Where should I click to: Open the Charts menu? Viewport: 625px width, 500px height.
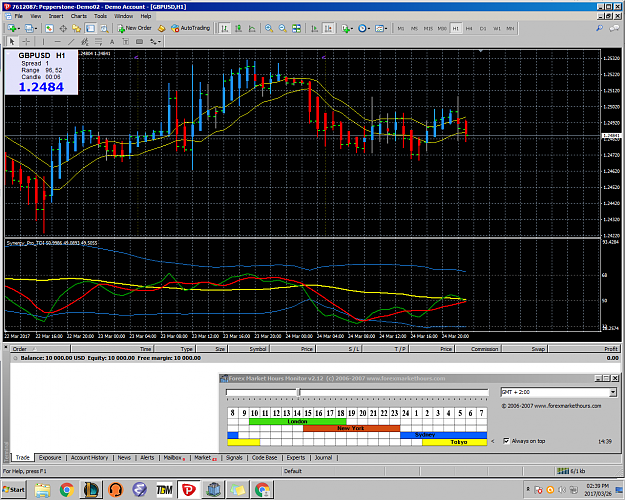(x=79, y=16)
